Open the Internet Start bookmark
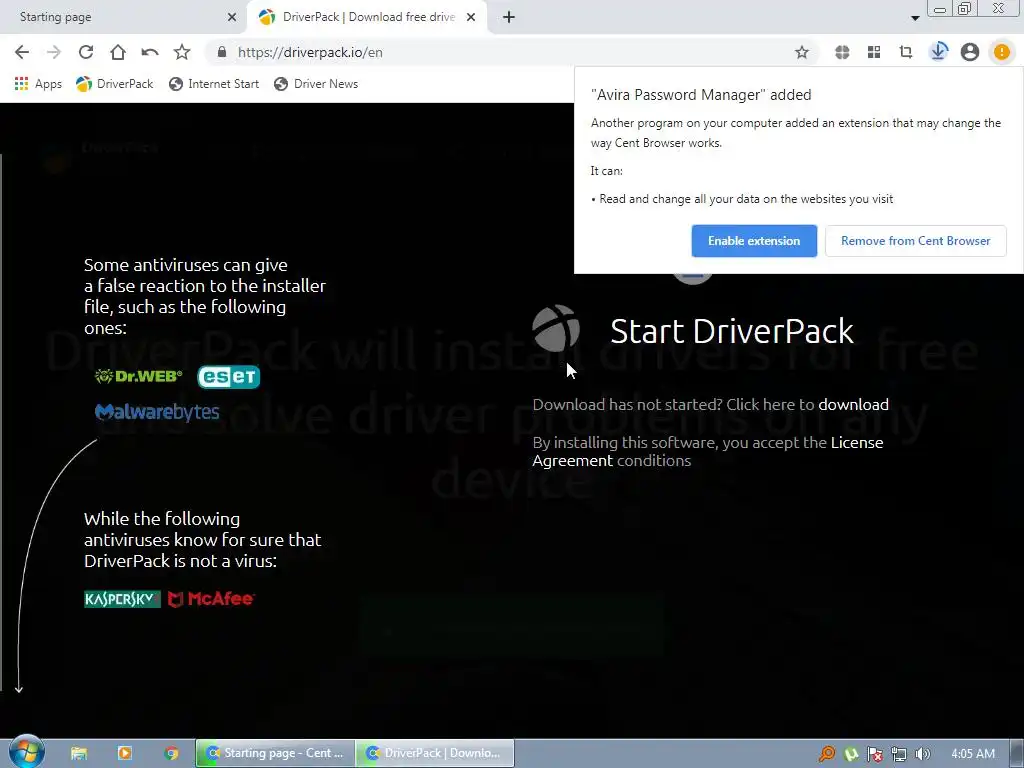The image size is (1024, 768). point(214,84)
